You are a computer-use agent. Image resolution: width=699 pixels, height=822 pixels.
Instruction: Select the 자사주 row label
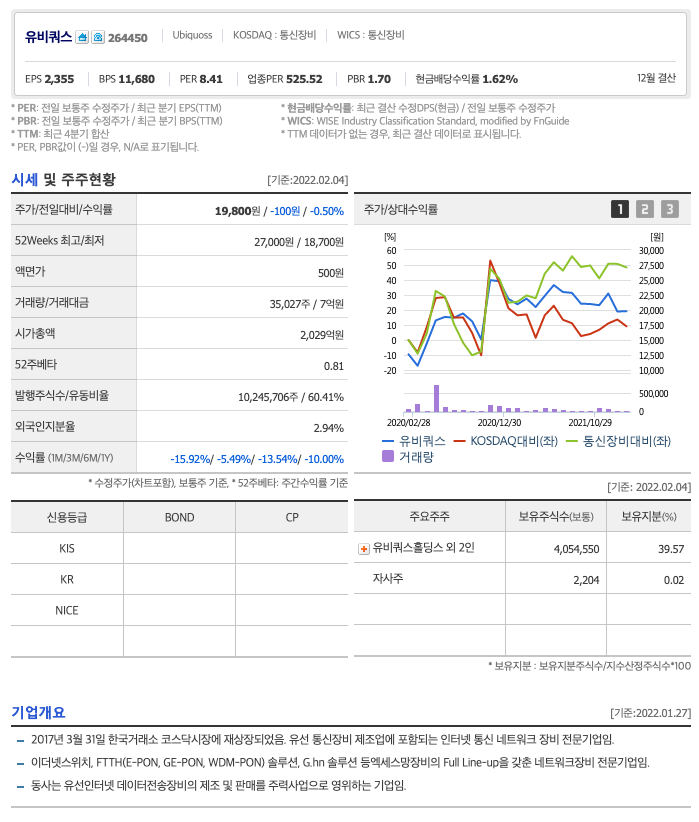(x=388, y=578)
